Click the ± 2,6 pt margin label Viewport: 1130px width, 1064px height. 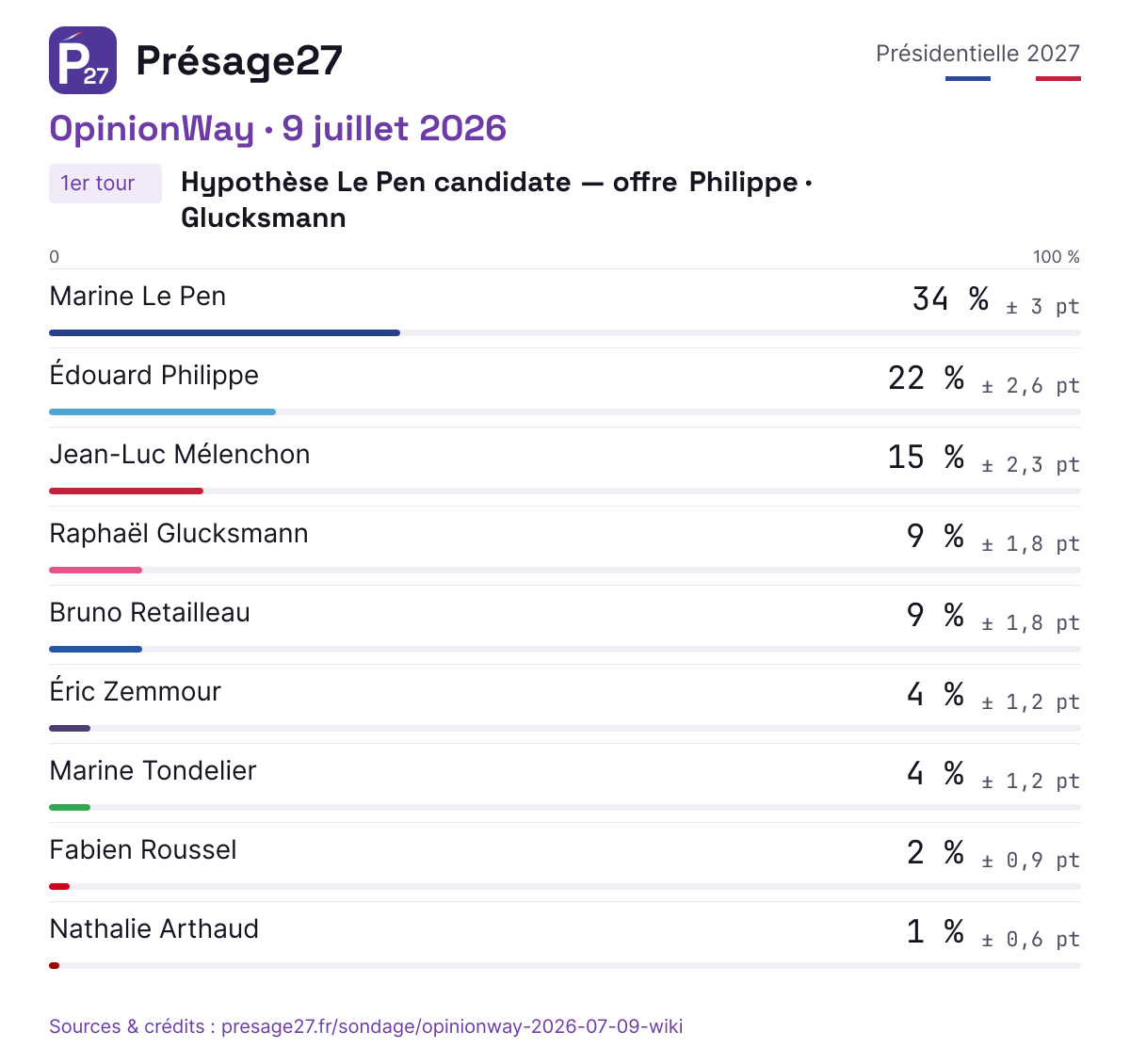1030,386
